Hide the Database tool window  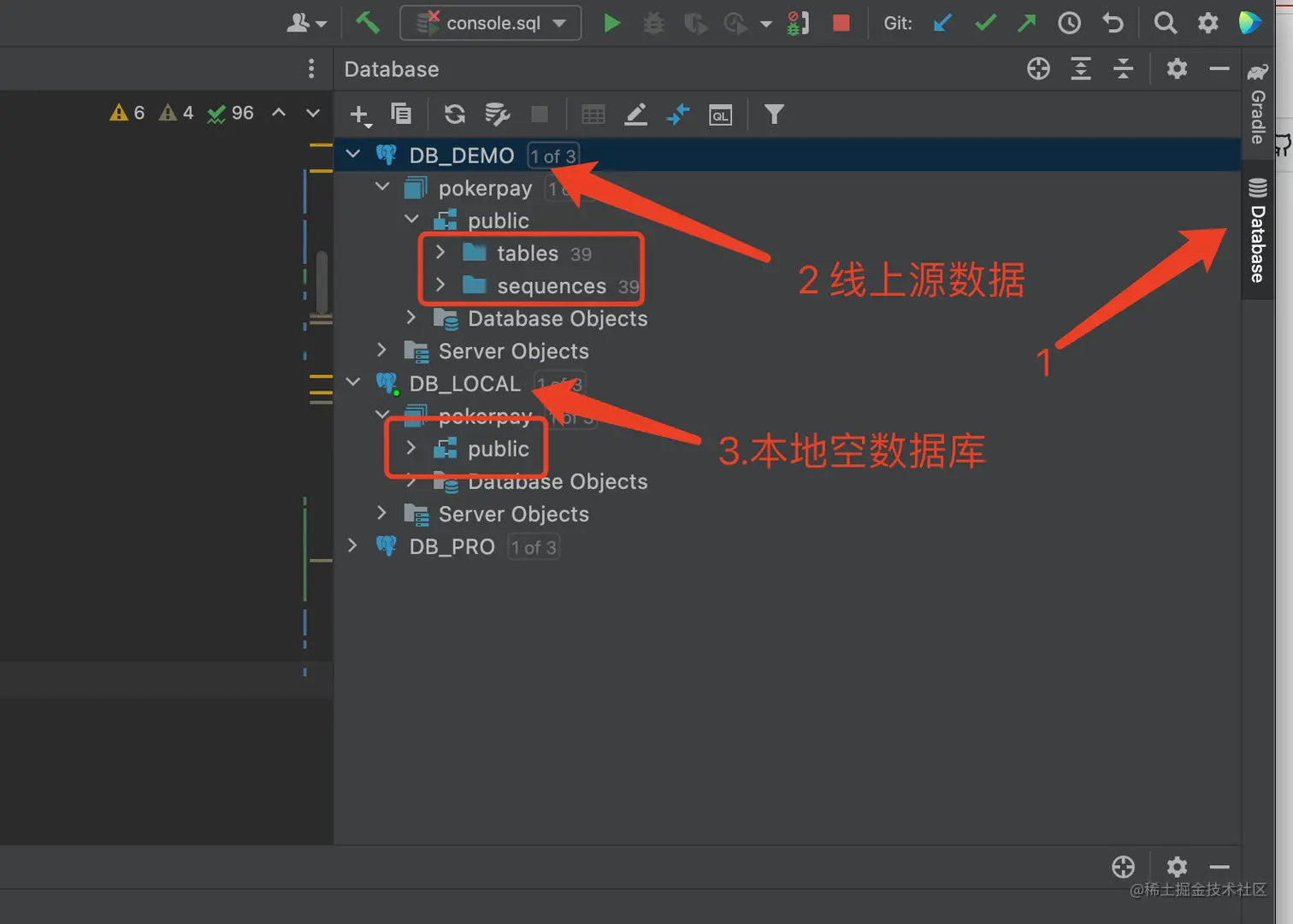pos(1219,68)
